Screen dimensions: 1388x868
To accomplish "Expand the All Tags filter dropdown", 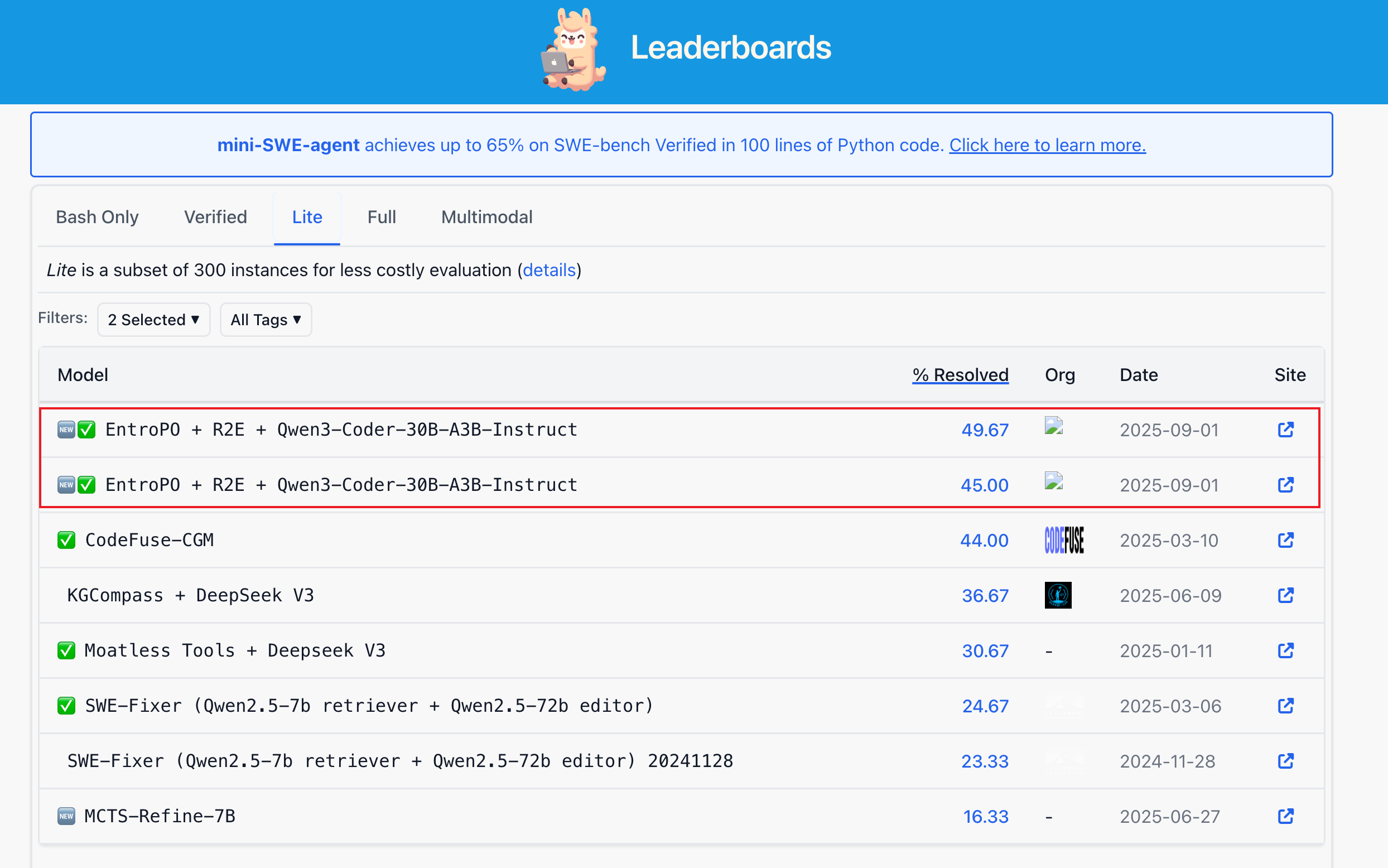I will [266, 319].
